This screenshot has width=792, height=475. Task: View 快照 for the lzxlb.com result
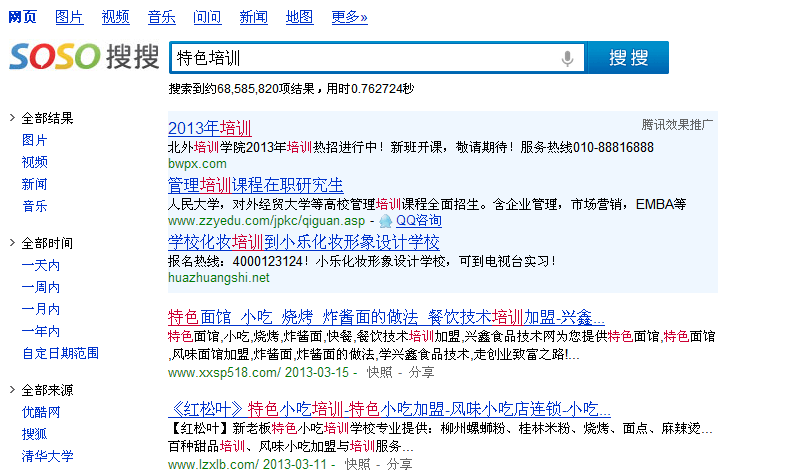[x=358, y=464]
